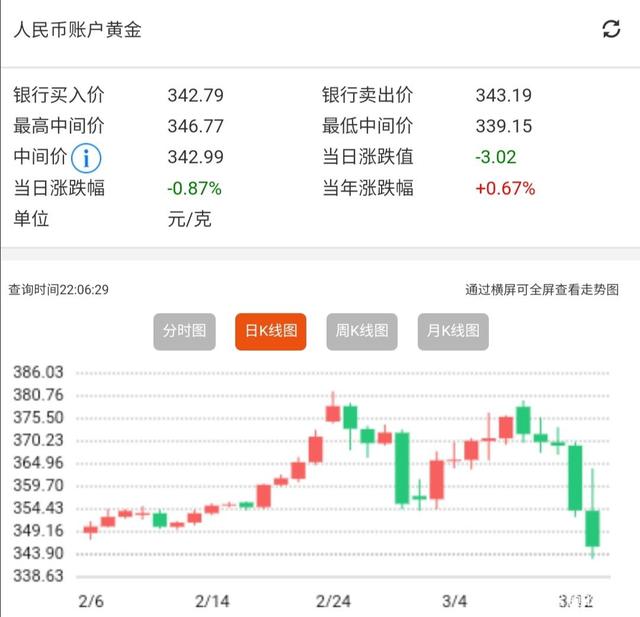Tap the 当日涨跌值 label
This screenshot has width=640, height=617.
[367, 157]
